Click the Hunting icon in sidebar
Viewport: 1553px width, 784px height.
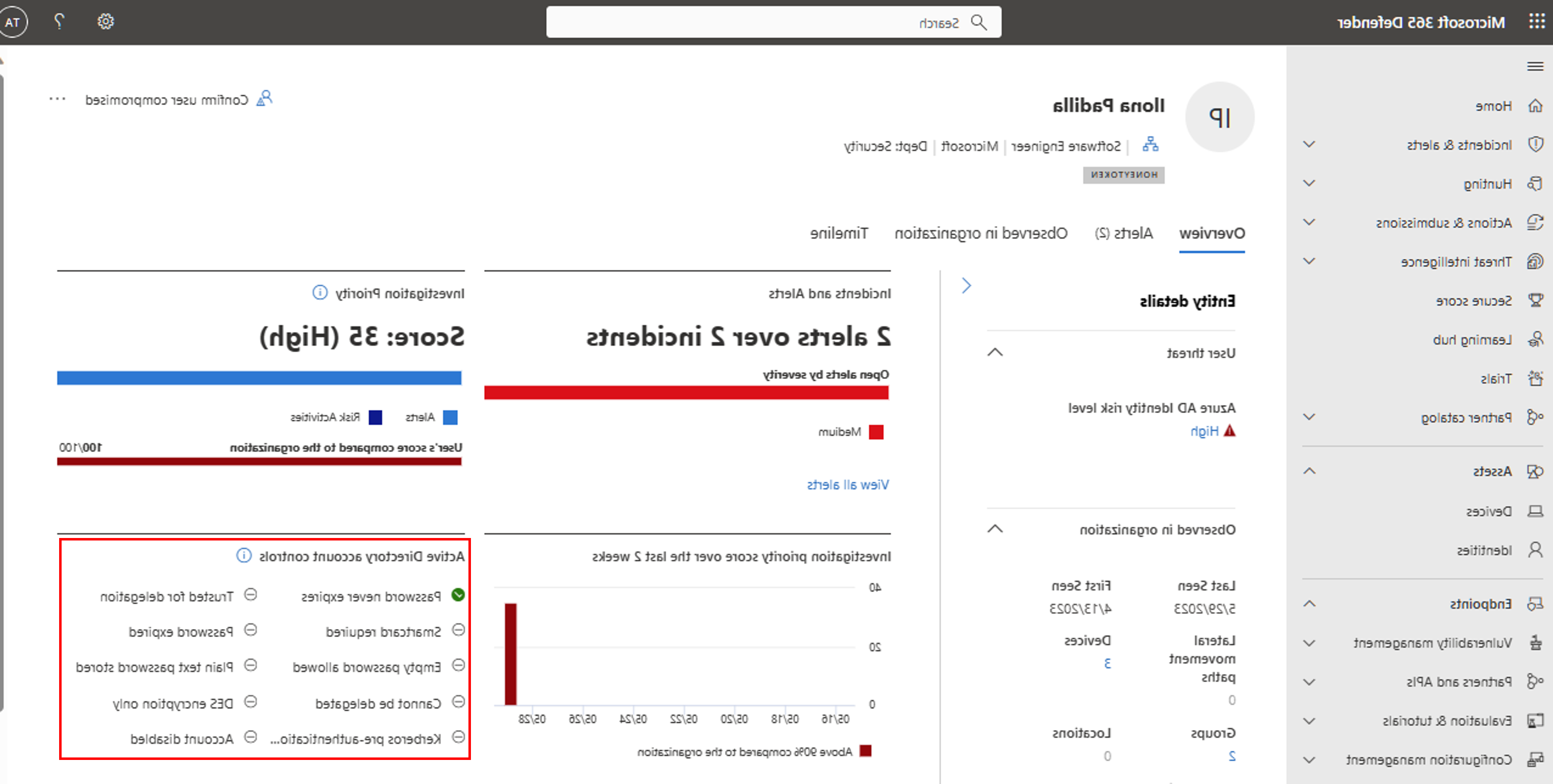(1536, 184)
